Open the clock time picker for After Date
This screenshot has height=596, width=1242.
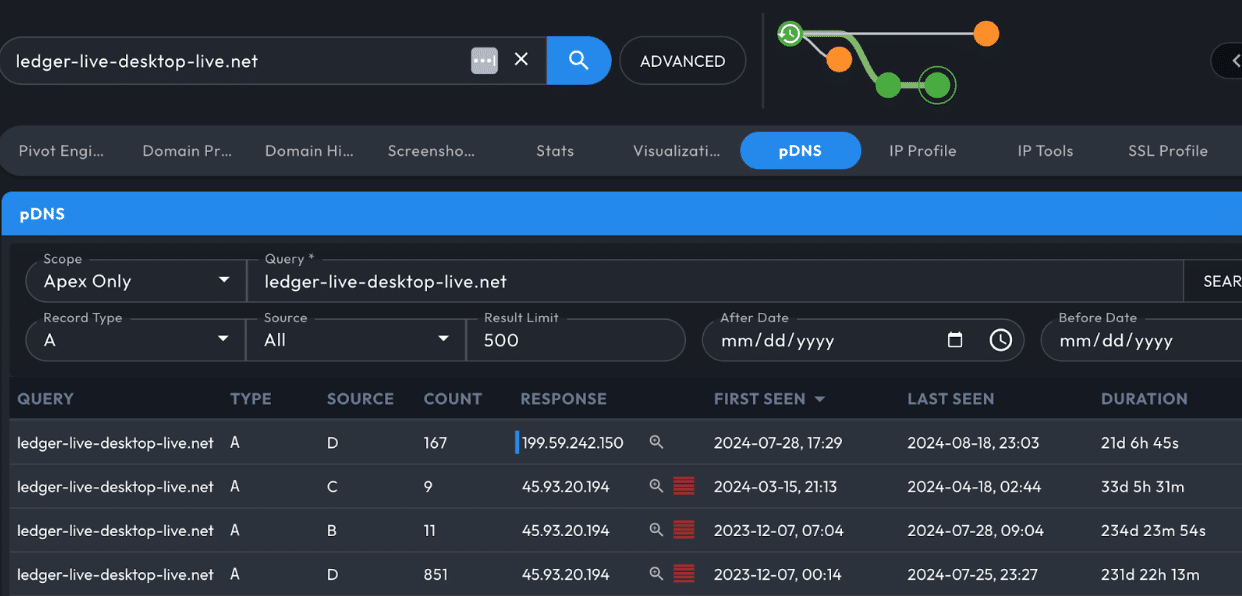[1000, 340]
